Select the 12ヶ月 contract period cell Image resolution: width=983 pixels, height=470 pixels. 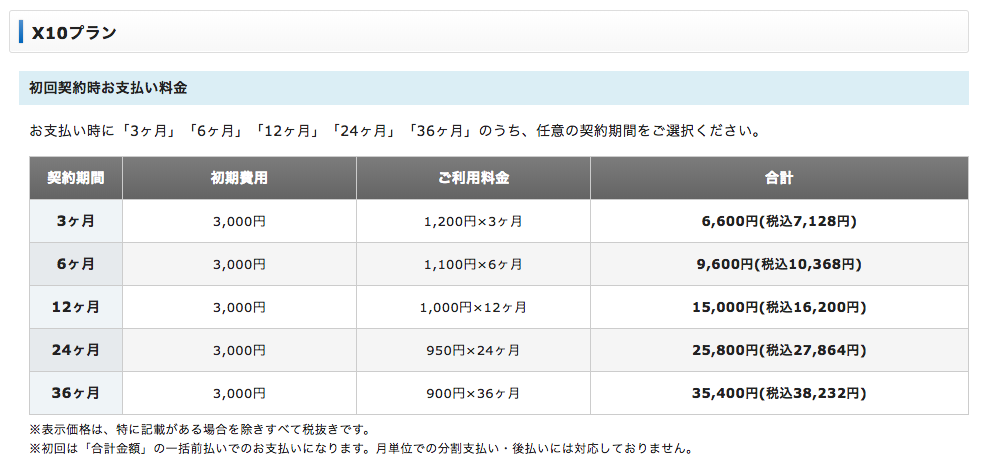tap(76, 307)
